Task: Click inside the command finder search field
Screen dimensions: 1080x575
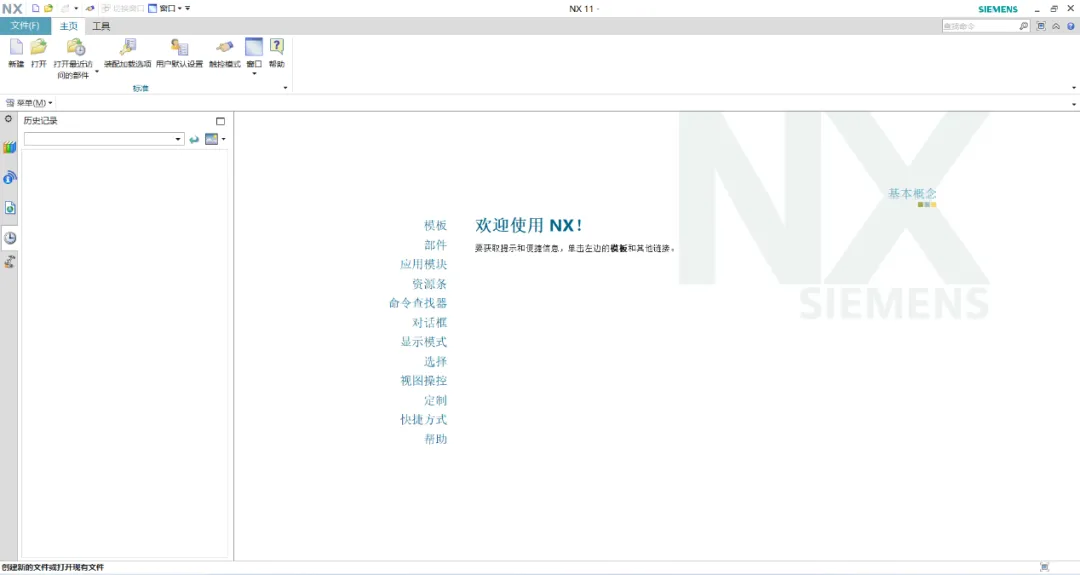Action: pyautogui.click(x=979, y=26)
